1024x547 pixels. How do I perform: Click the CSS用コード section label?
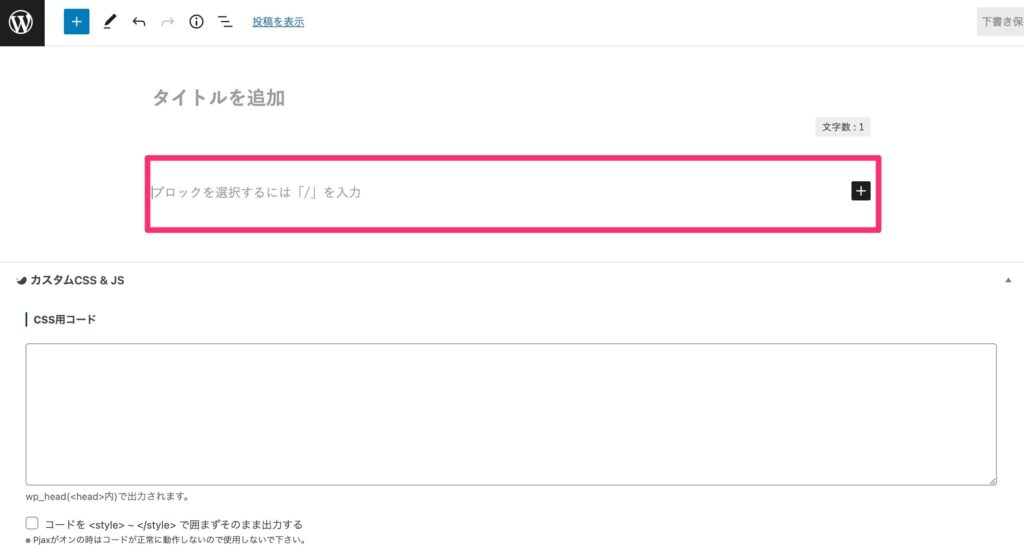pyautogui.click(x=65, y=319)
